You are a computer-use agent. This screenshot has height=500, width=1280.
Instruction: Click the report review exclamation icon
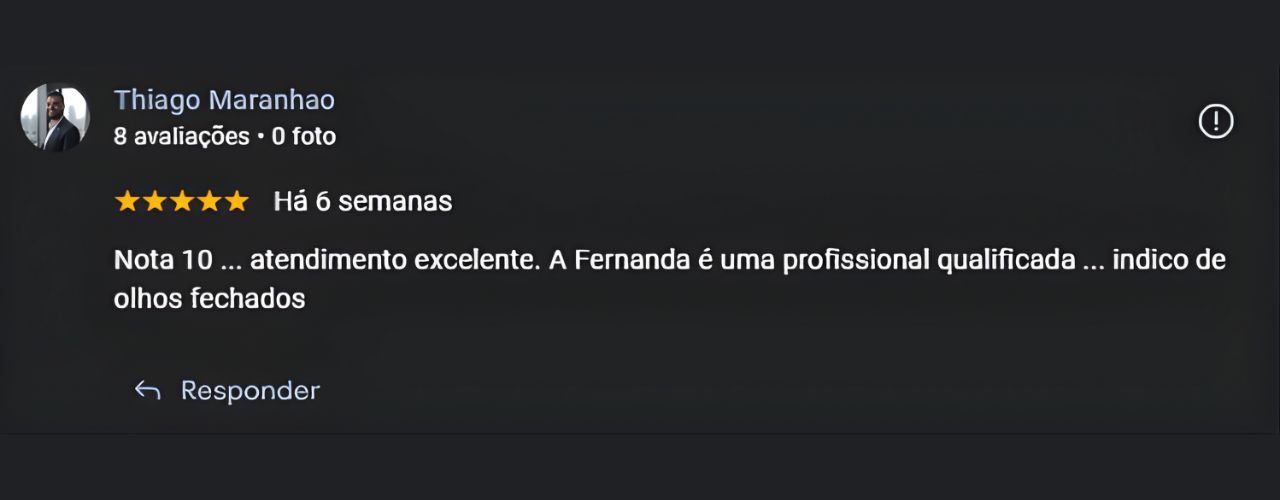tap(1216, 122)
